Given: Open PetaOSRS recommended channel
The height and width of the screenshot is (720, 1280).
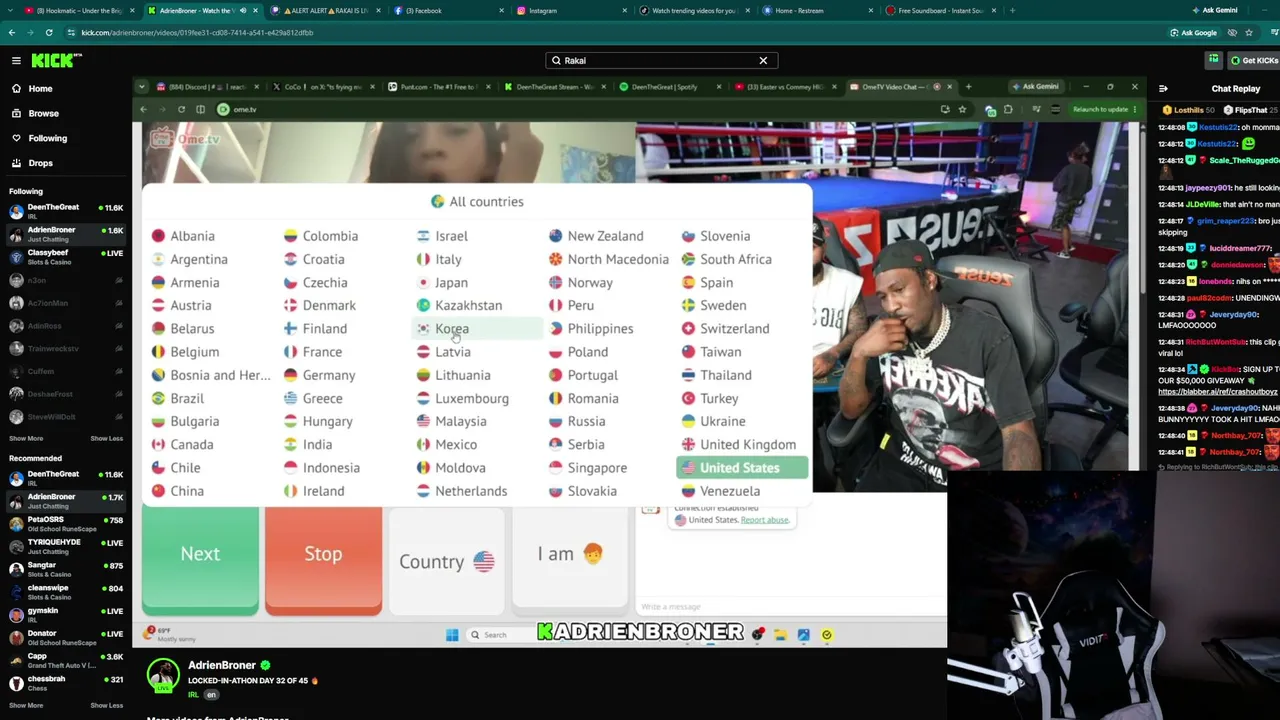Looking at the screenshot, I should 65,524.
